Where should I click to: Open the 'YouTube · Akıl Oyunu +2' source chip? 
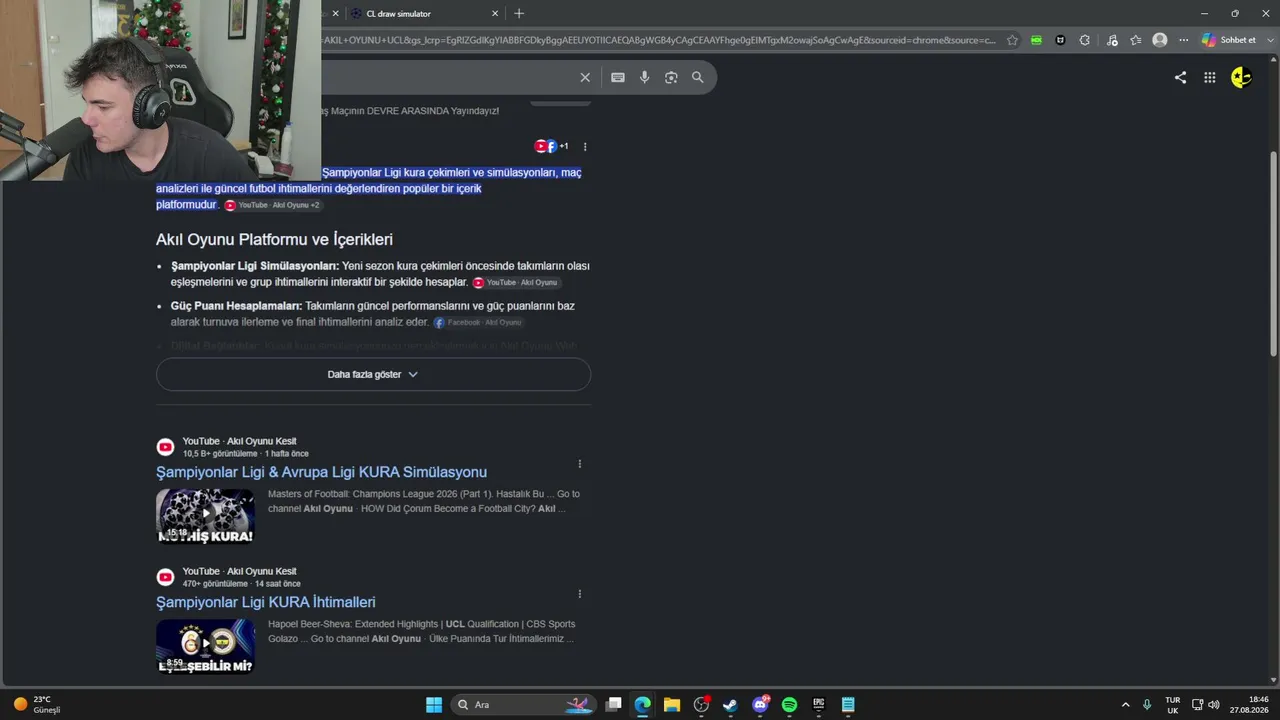(x=272, y=205)
